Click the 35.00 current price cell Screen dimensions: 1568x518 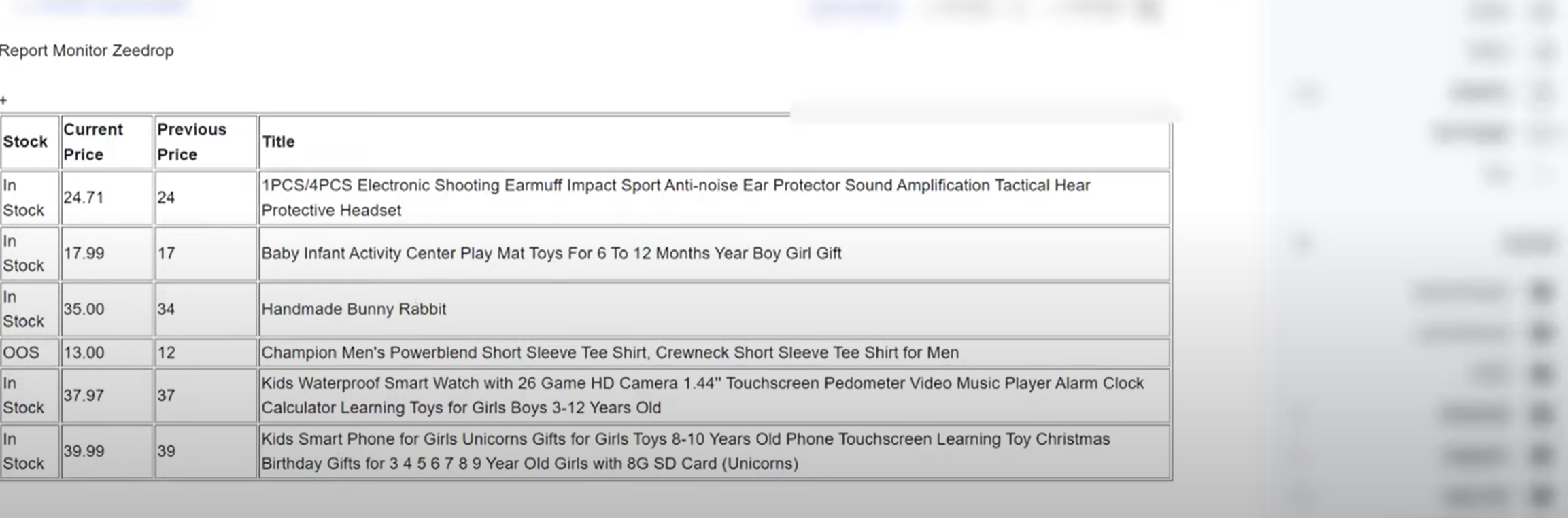[84, 309]
